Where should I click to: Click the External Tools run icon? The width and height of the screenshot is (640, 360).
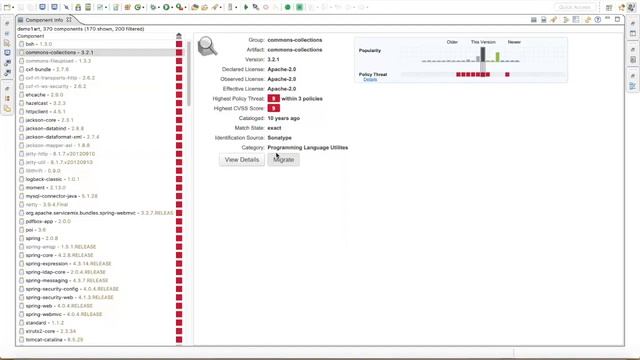tap(179, 7)
